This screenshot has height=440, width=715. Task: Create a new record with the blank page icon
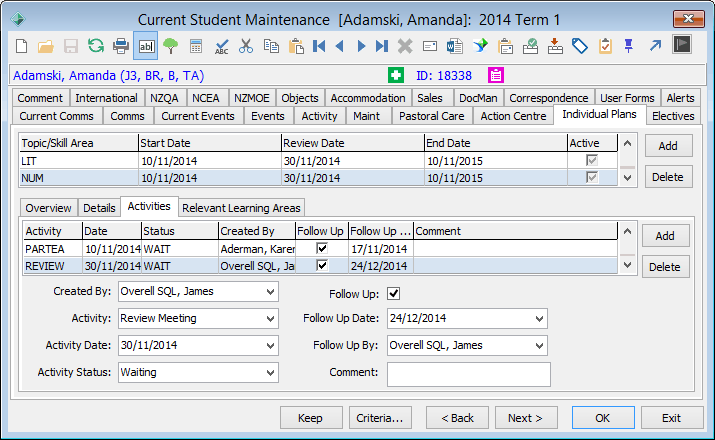21,46
